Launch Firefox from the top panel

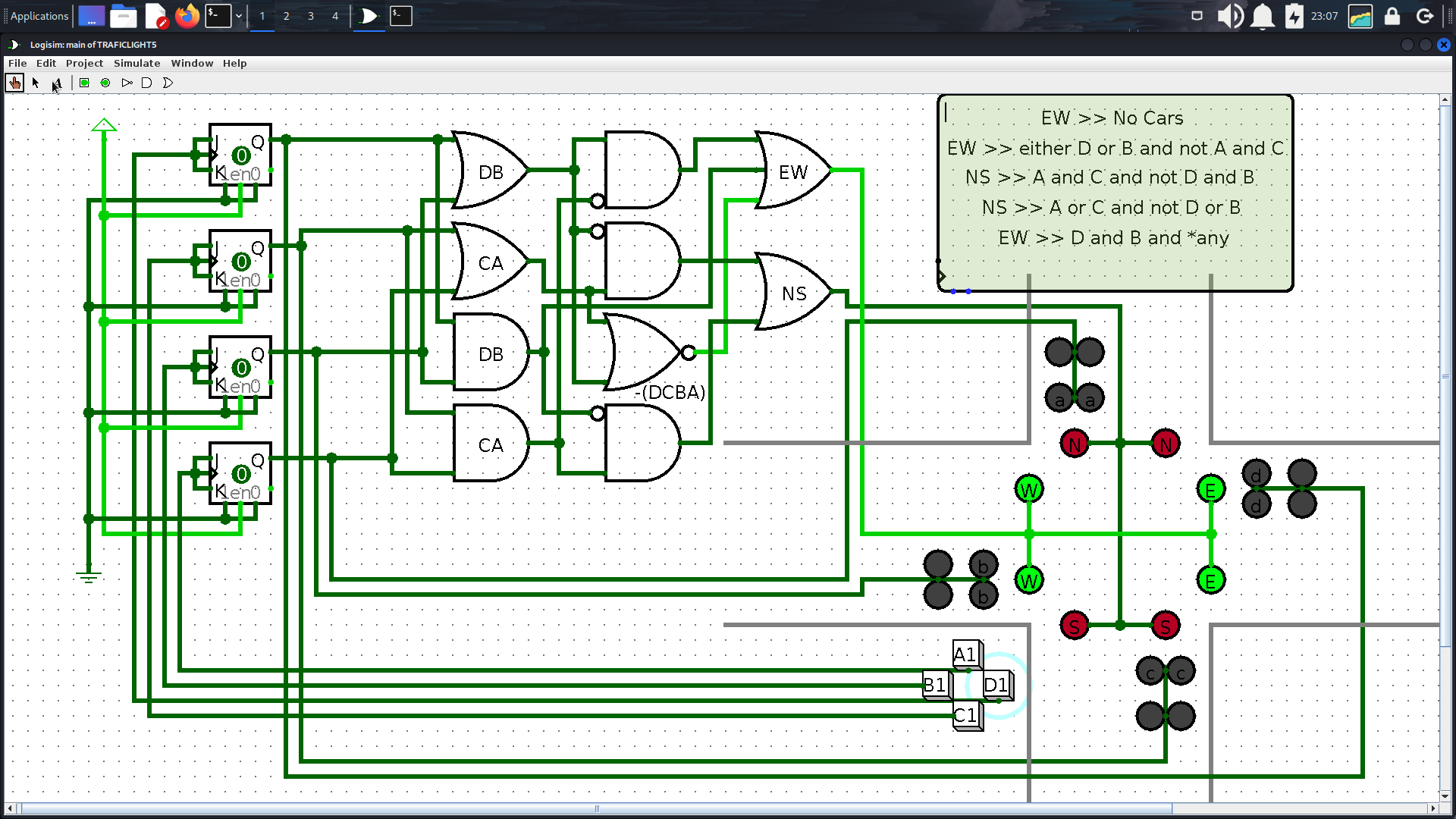pos(187,16)
